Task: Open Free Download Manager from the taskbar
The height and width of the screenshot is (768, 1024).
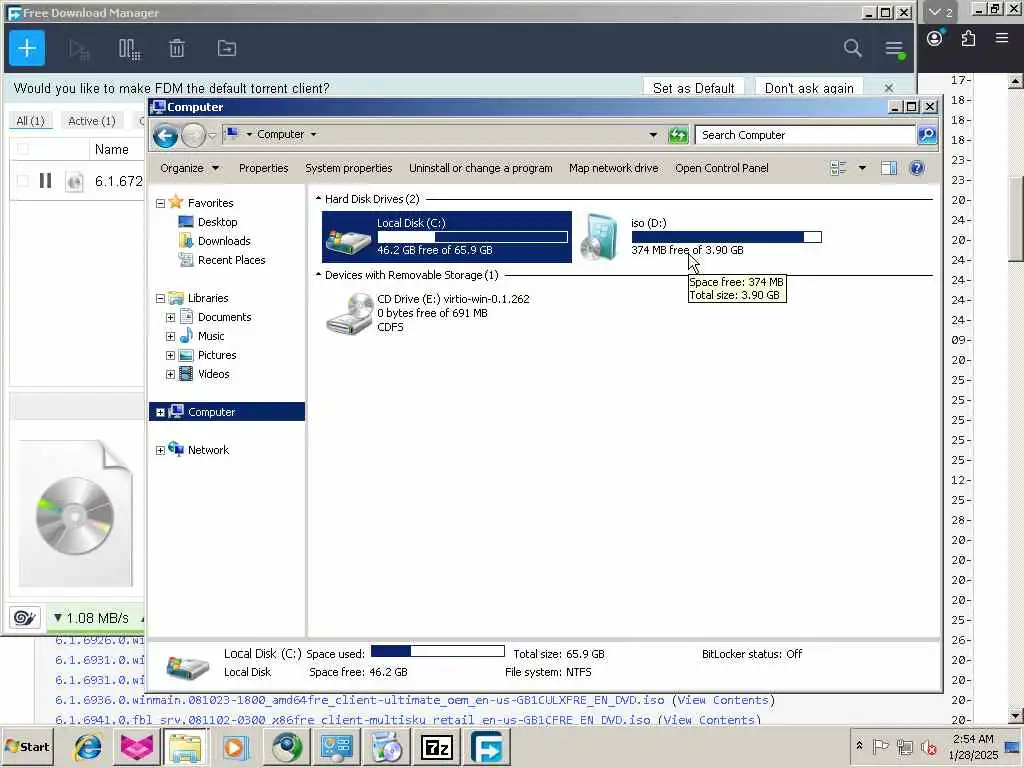Action: tap(487, 747)
